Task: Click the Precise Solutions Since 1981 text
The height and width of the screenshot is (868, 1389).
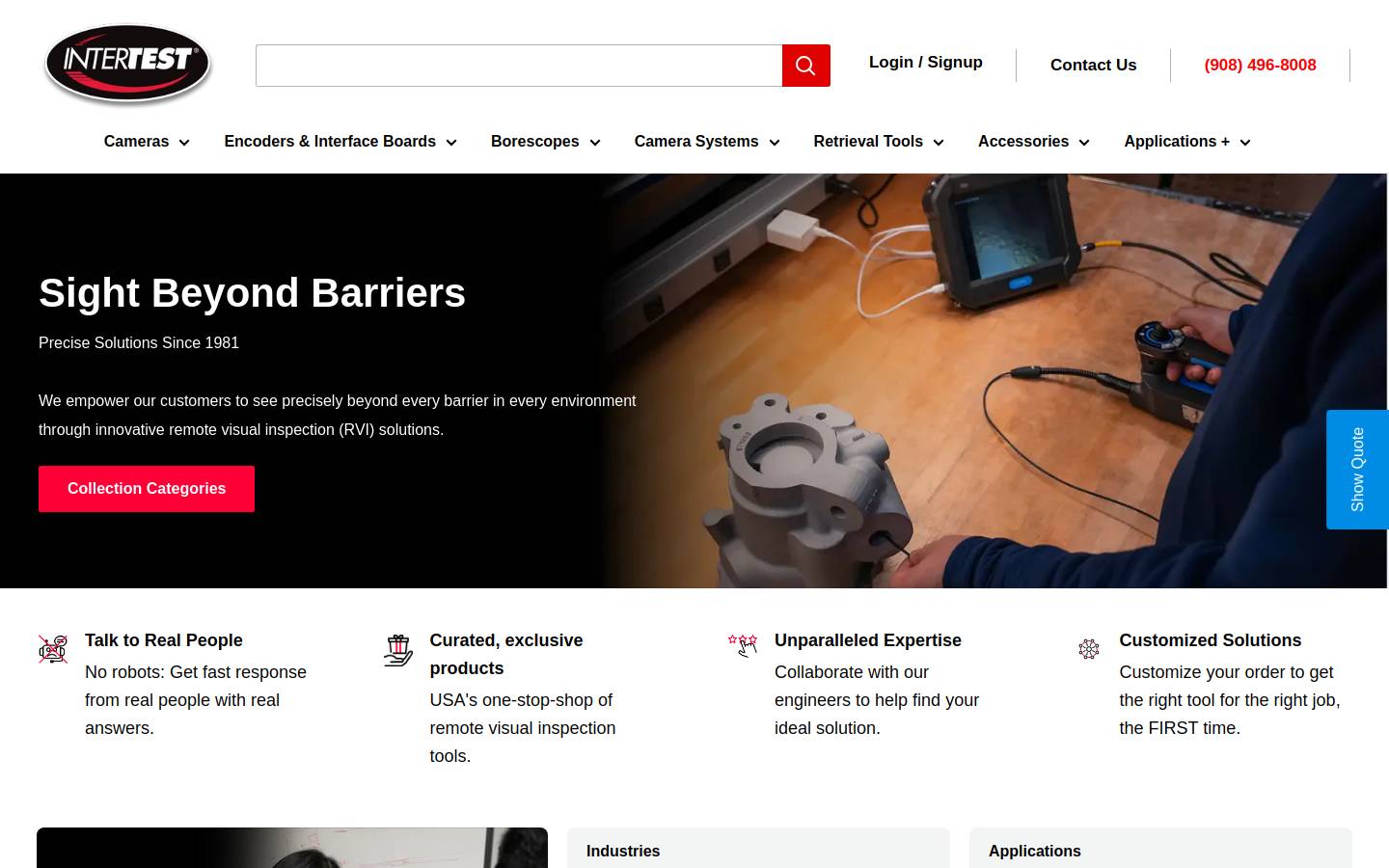Action: click(139, 342)
